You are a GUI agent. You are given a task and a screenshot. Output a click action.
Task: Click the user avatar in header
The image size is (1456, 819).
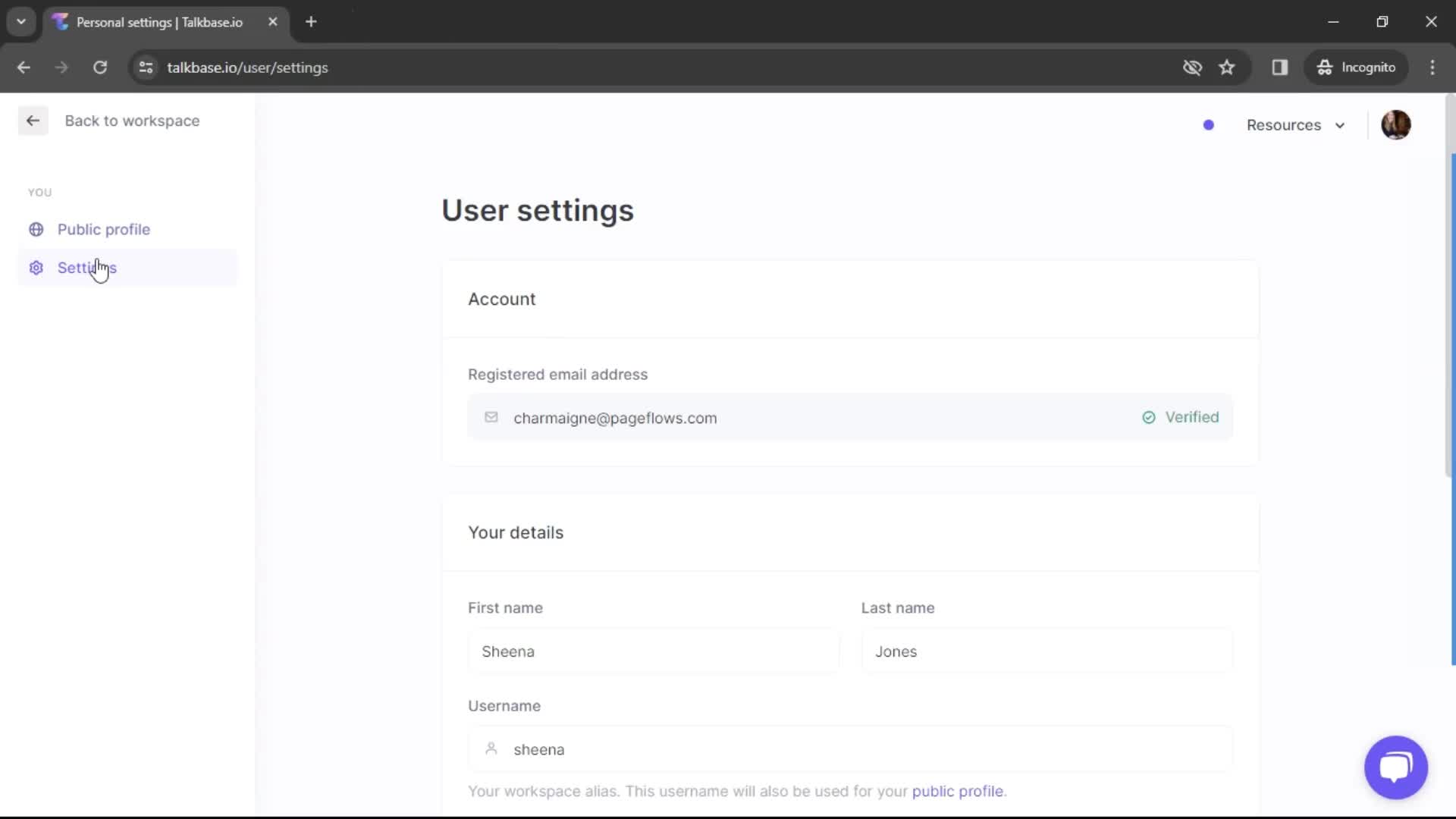[1395, 125]
